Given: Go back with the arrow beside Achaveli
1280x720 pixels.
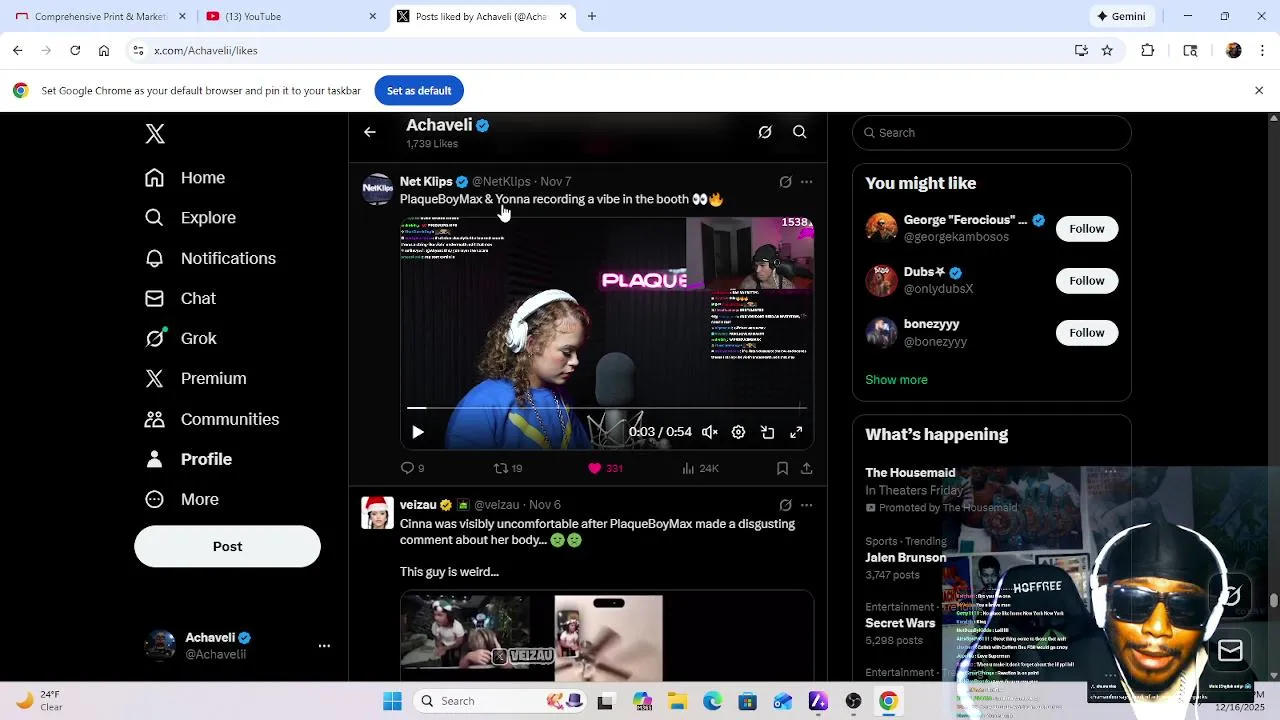Looking at the screenshot, I should 370,132.
